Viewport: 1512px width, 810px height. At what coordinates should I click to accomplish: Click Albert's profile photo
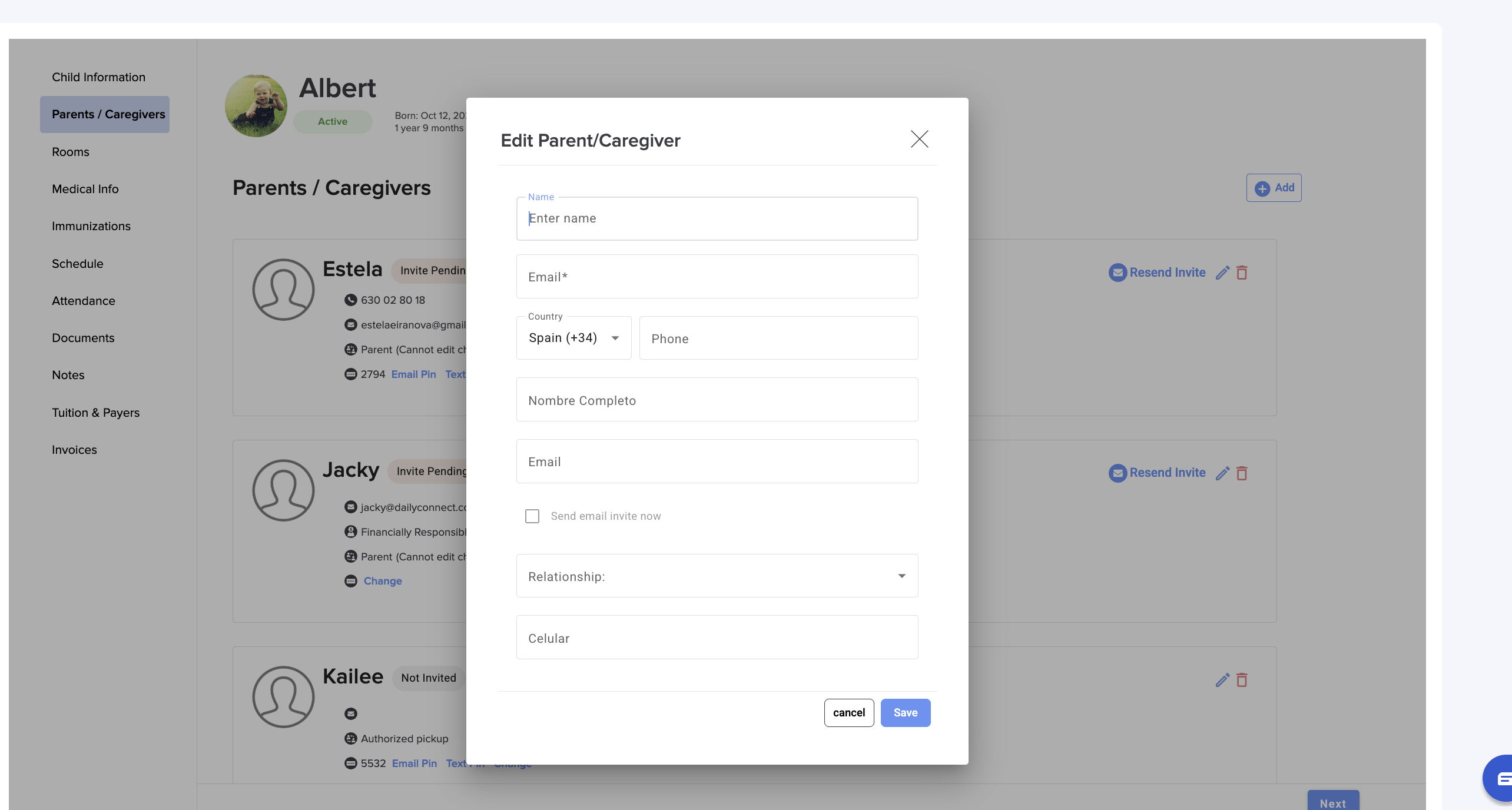coord(256,106)
